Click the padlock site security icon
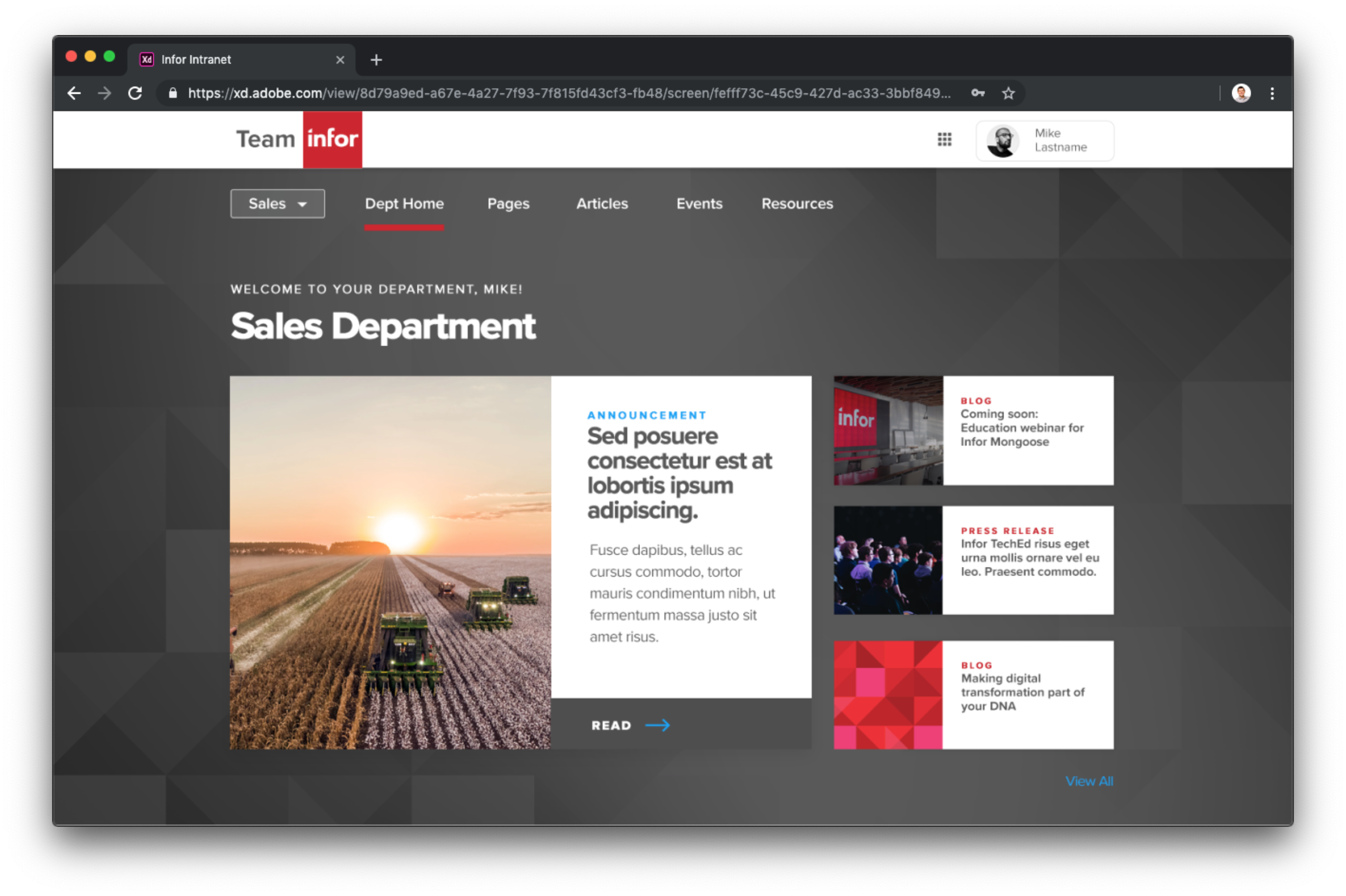The width and height of the screenshot is (1346, 896). tap(173, 93)
